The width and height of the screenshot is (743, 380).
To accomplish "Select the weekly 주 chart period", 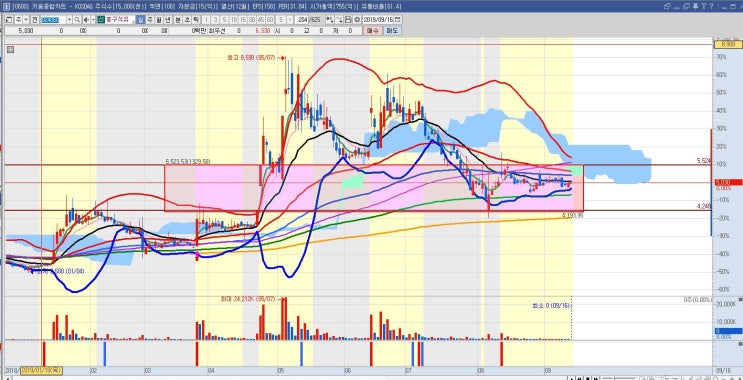I will point(149,20).
